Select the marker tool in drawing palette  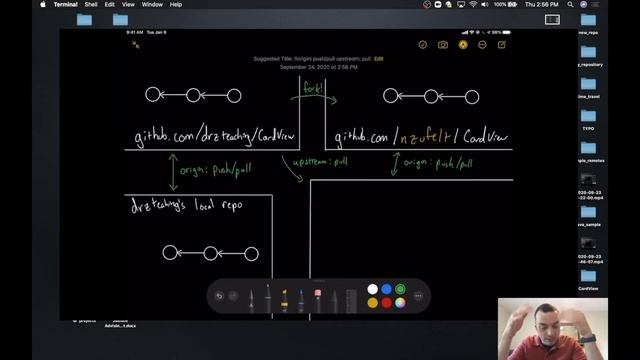tap(268, 298)
